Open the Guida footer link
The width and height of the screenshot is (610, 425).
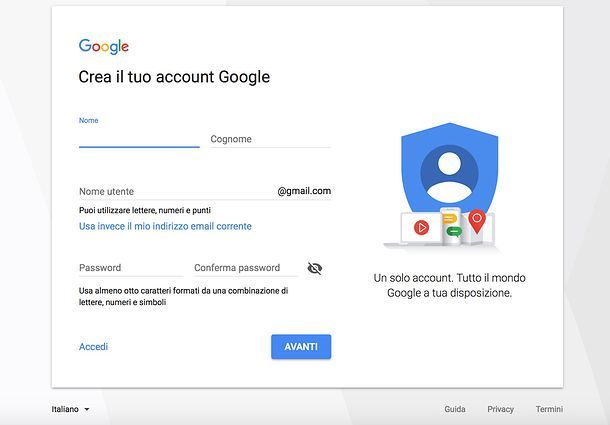[455, 409]
